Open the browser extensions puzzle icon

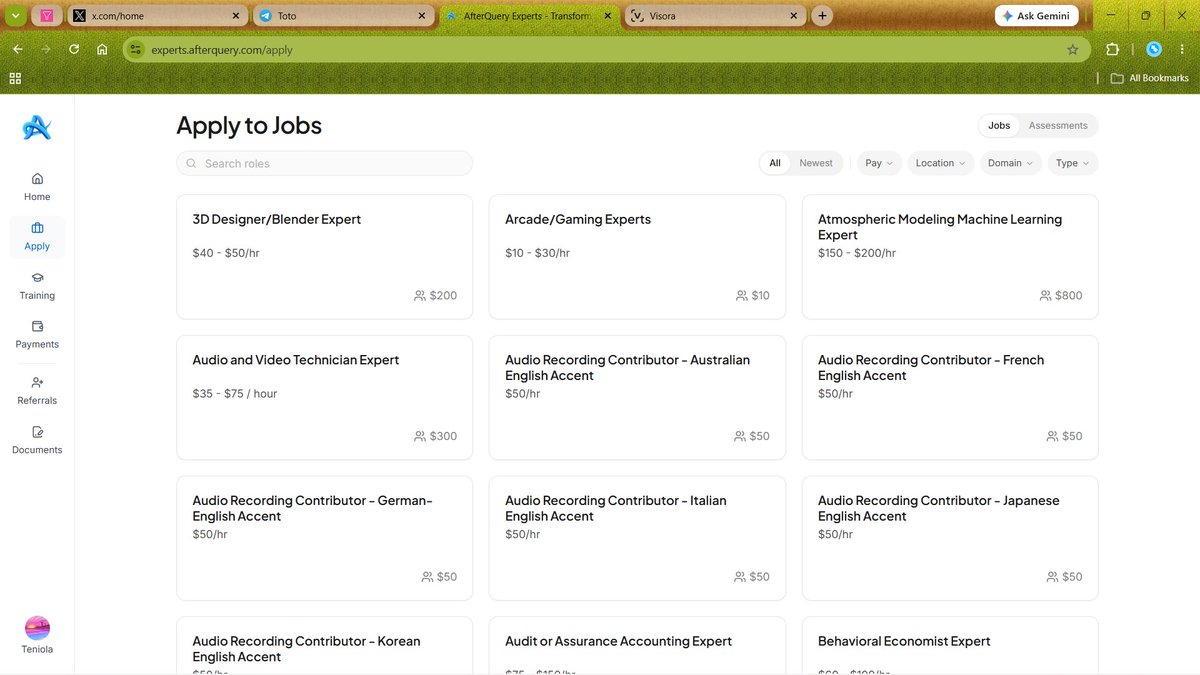[1112, 49]
